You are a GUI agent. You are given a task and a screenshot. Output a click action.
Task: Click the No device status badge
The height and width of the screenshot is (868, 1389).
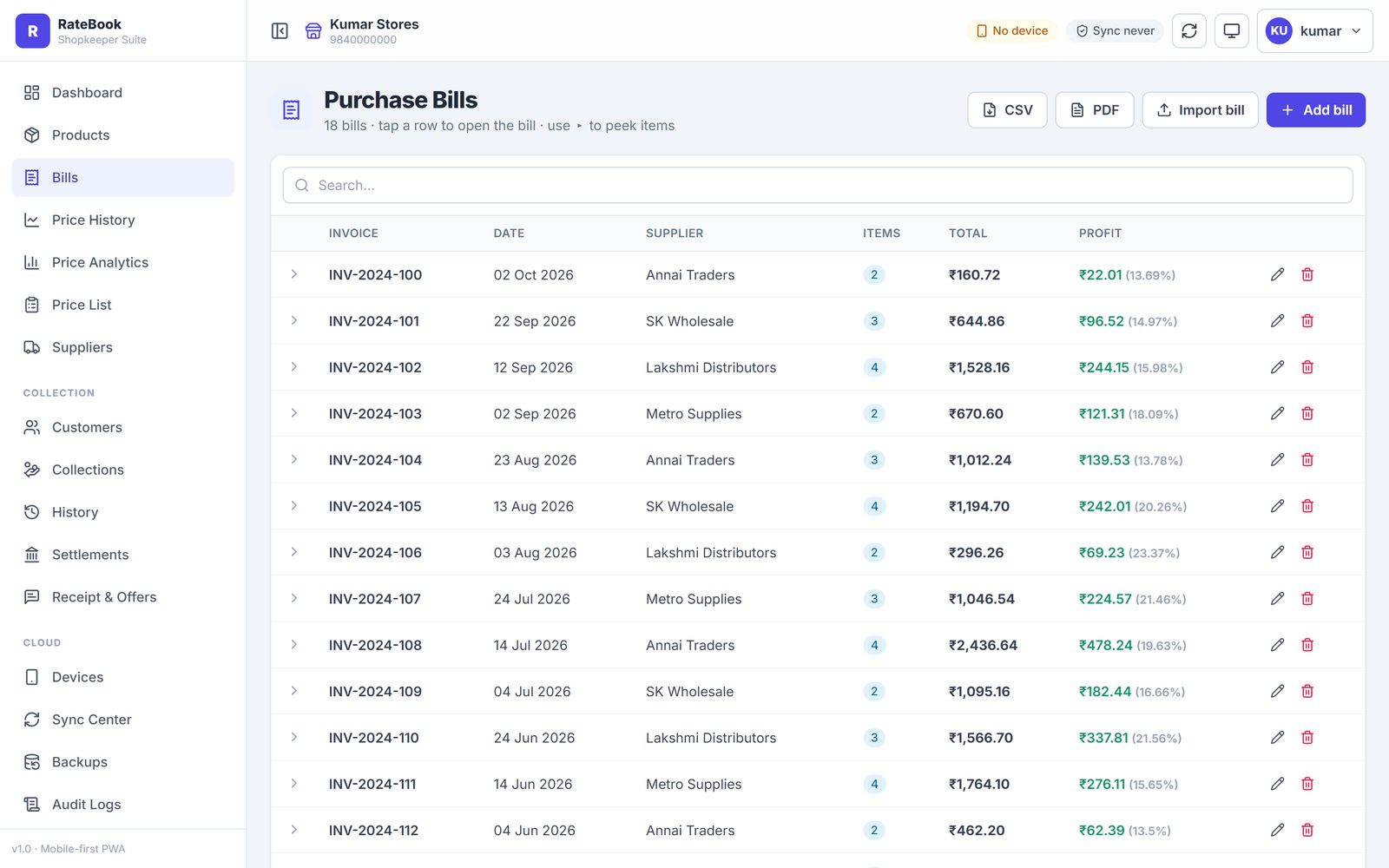1011,31
